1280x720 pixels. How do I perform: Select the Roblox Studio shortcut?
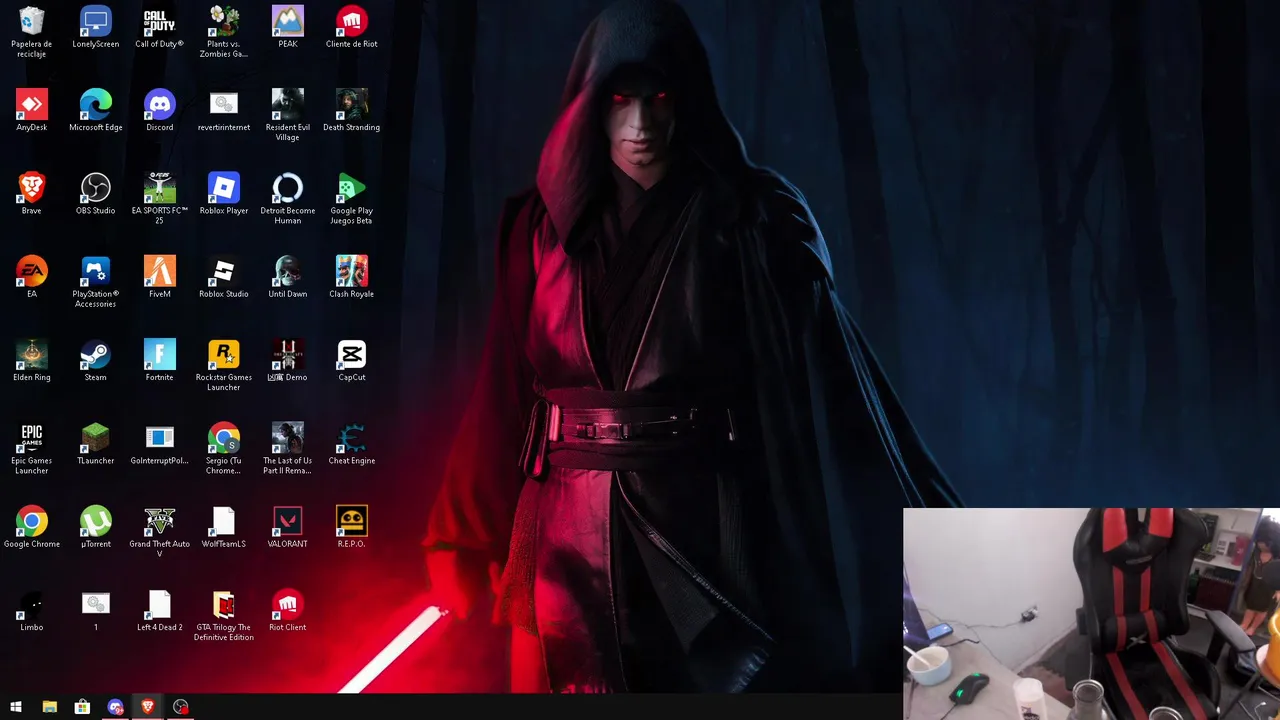point(223,271)
